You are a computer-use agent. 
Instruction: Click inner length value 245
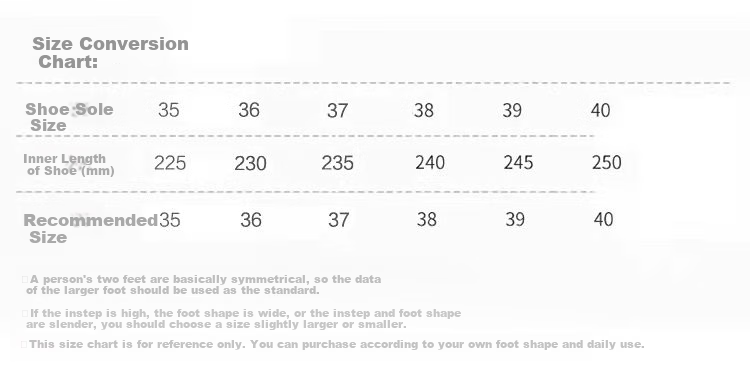518,163
